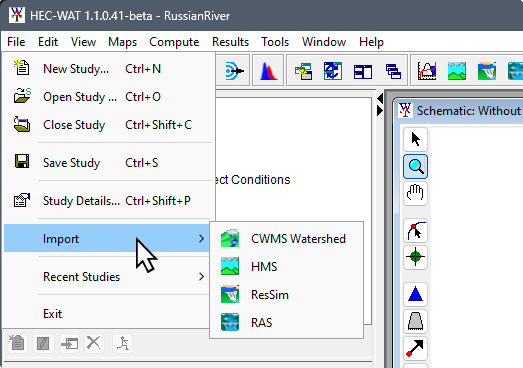Viewport: 523px width, 368px height.
Task: Click the blue signal arrow toolbar icon
Action: [x=234, y=71]
